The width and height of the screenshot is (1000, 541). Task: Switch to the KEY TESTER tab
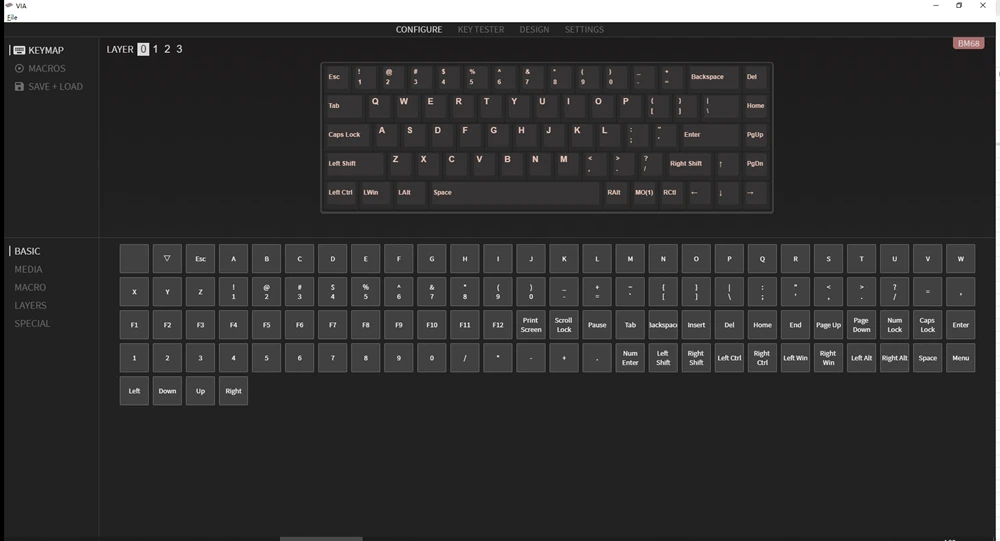point(481,29)
